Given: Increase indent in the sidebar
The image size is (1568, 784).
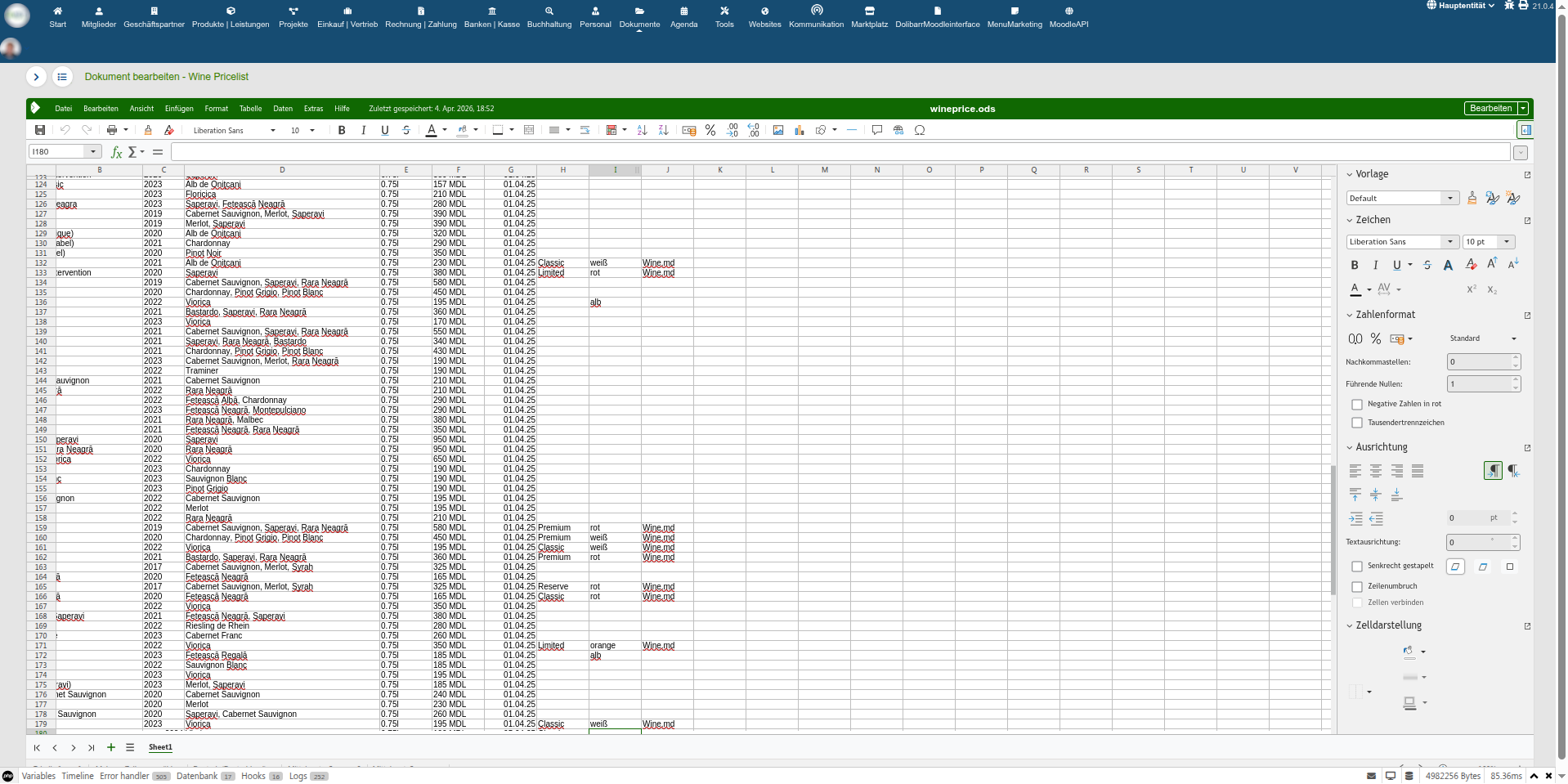Looking at the screenshot, I should pos(1355,518).
